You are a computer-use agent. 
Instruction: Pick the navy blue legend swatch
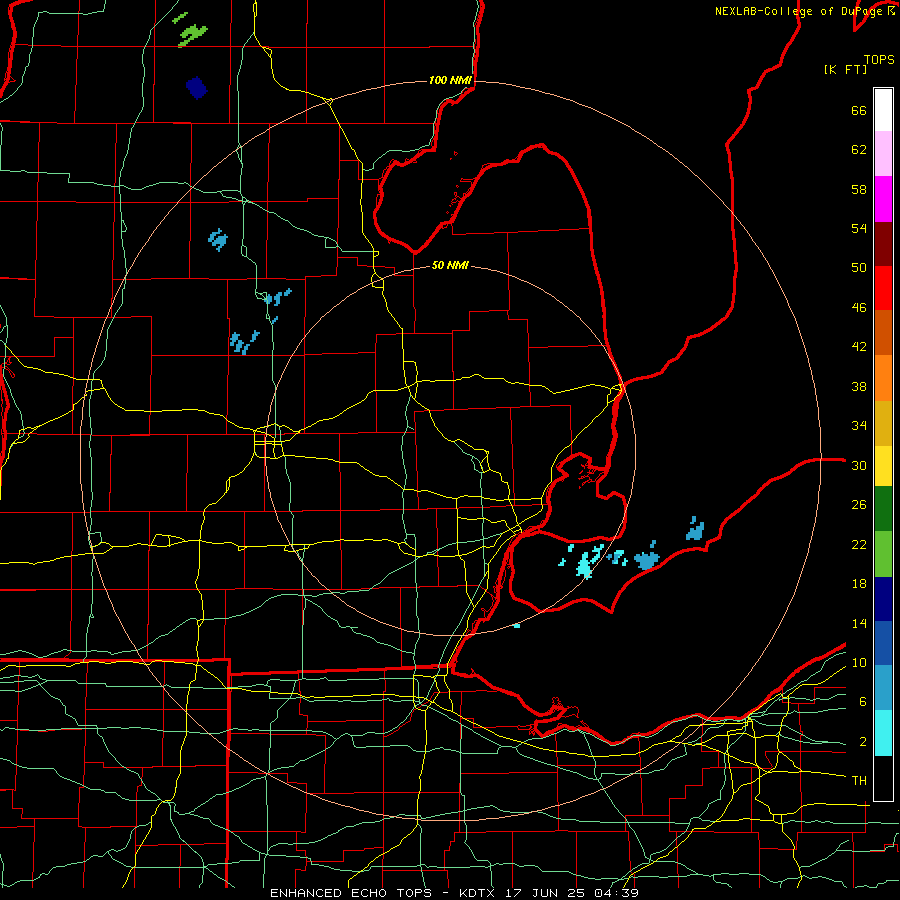(883, 599)
